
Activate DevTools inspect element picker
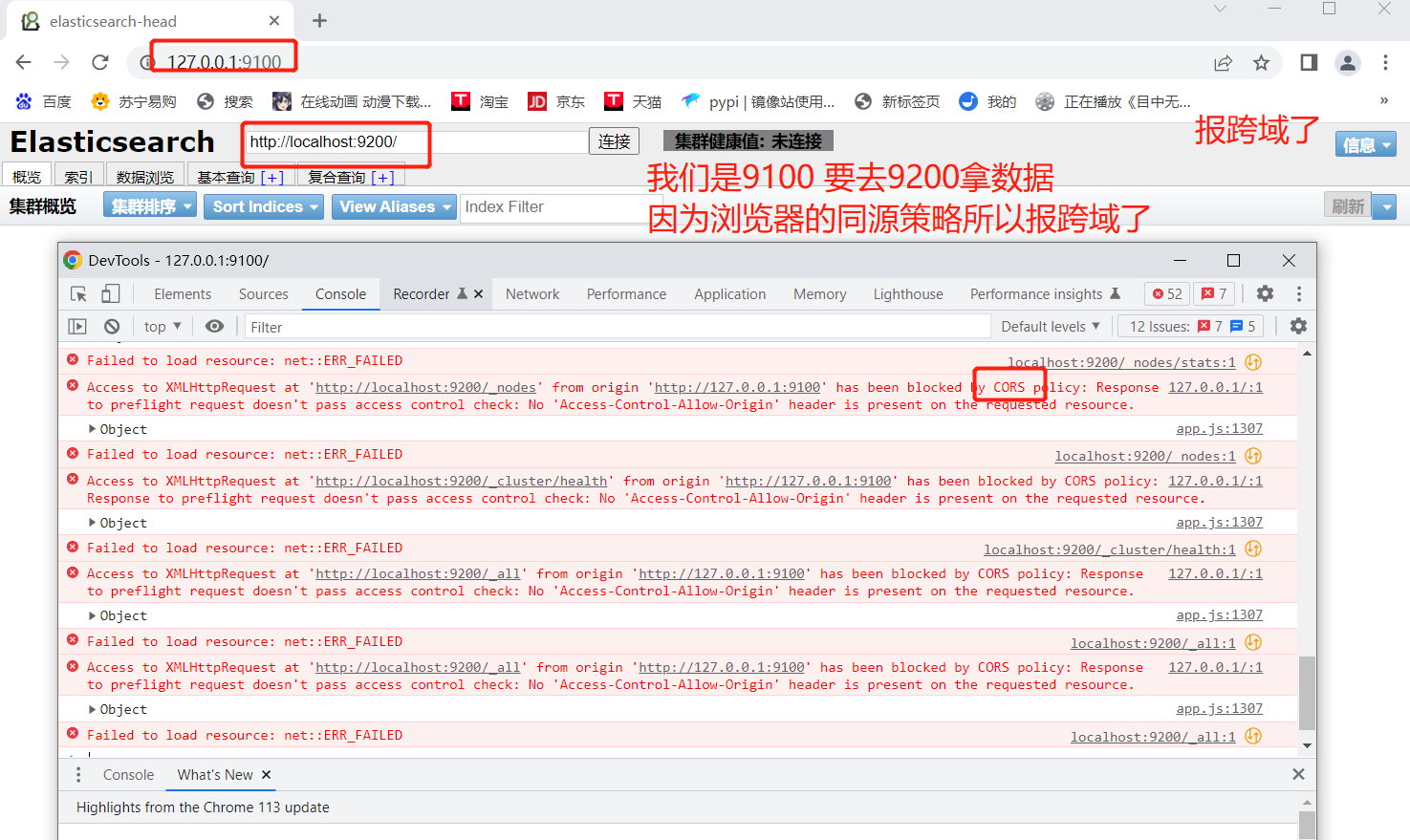pos(78,293)
